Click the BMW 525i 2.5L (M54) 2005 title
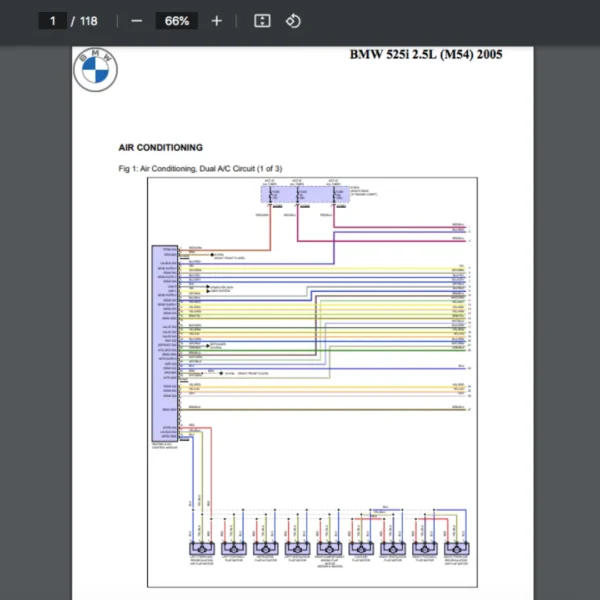The height and width of the screenshot is (600, 600). (425, 54)
